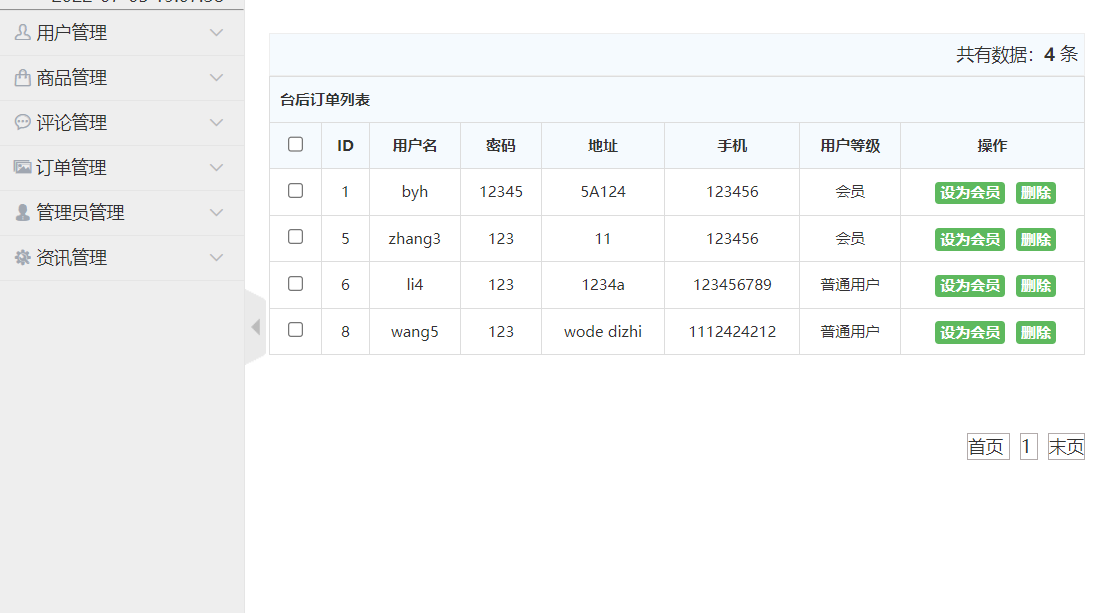Click the 共有数据: 4 条 count text
The image size is (1101, 613).
(1017, 54)
